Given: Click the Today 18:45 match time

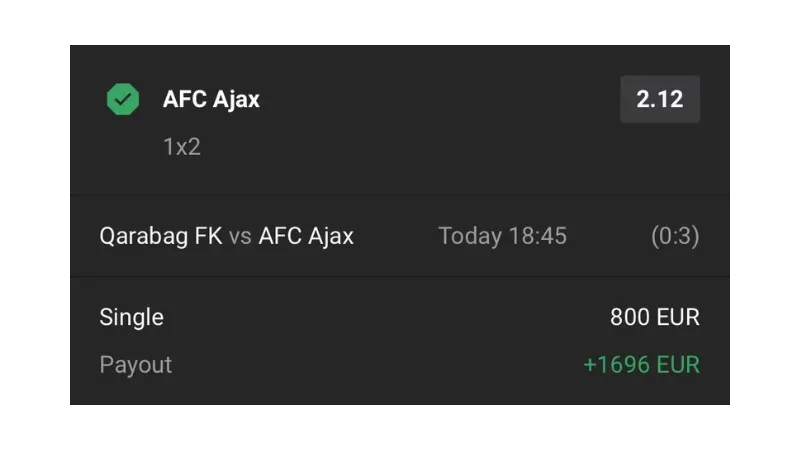Looking at the screenshot, I should (x=503, y=236).
